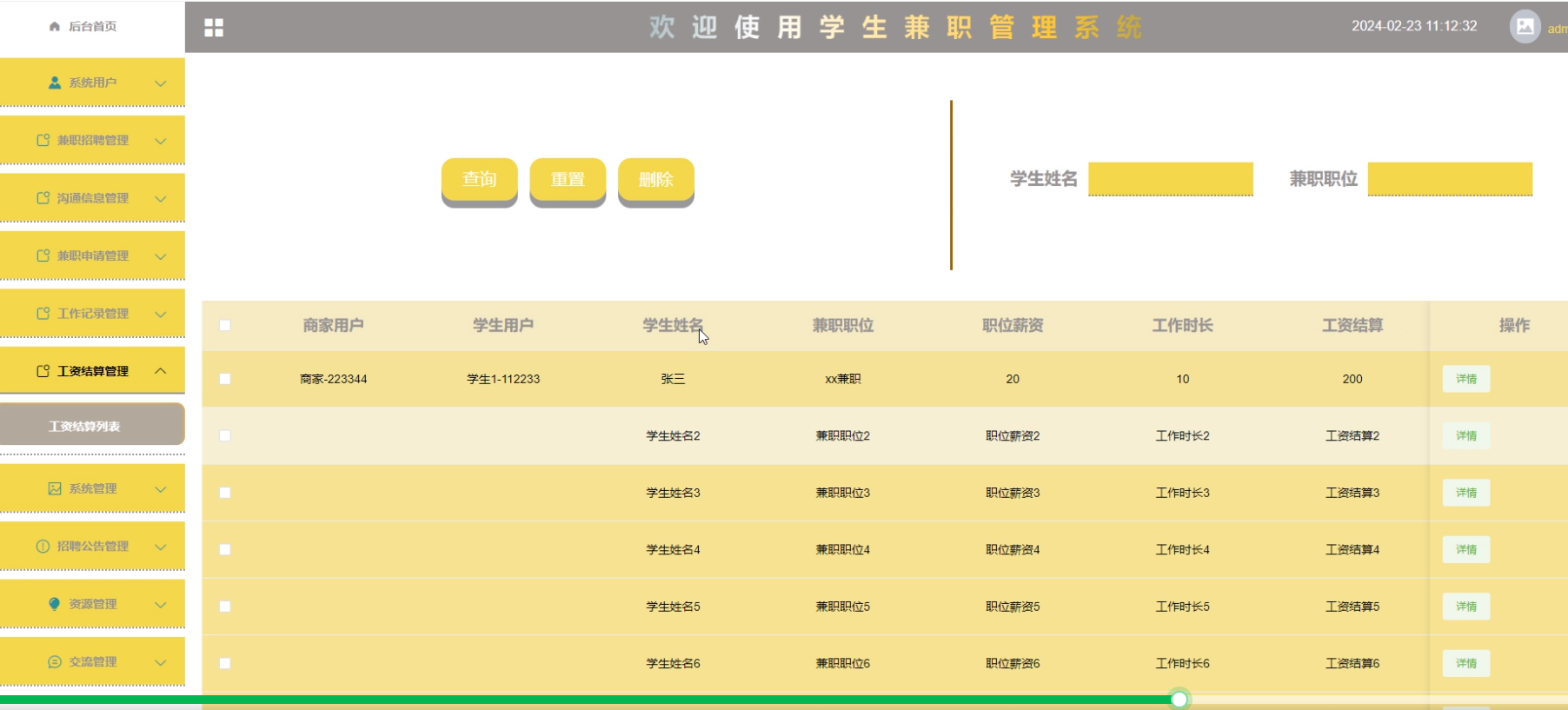The width and height of the screenshot is (1568, 710).
Task: Open the 系统用户 menu label
Action: tap(93, 83)
